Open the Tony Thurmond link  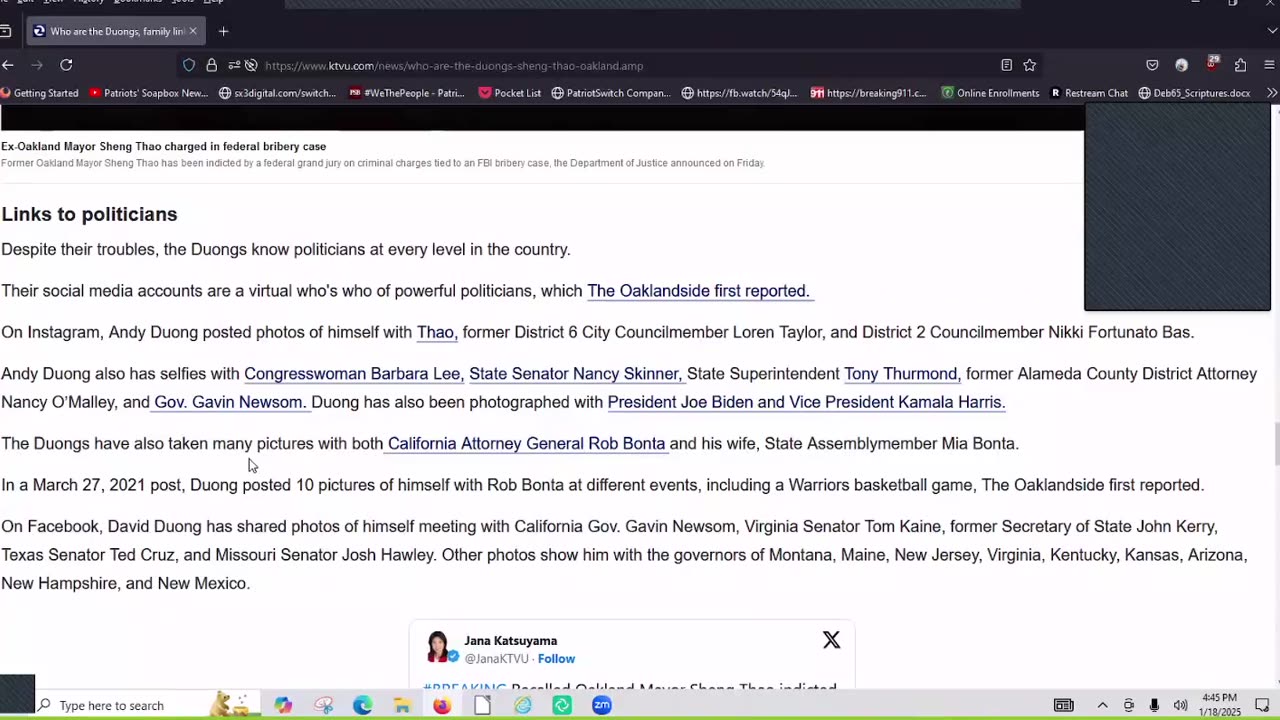(901, 374)
